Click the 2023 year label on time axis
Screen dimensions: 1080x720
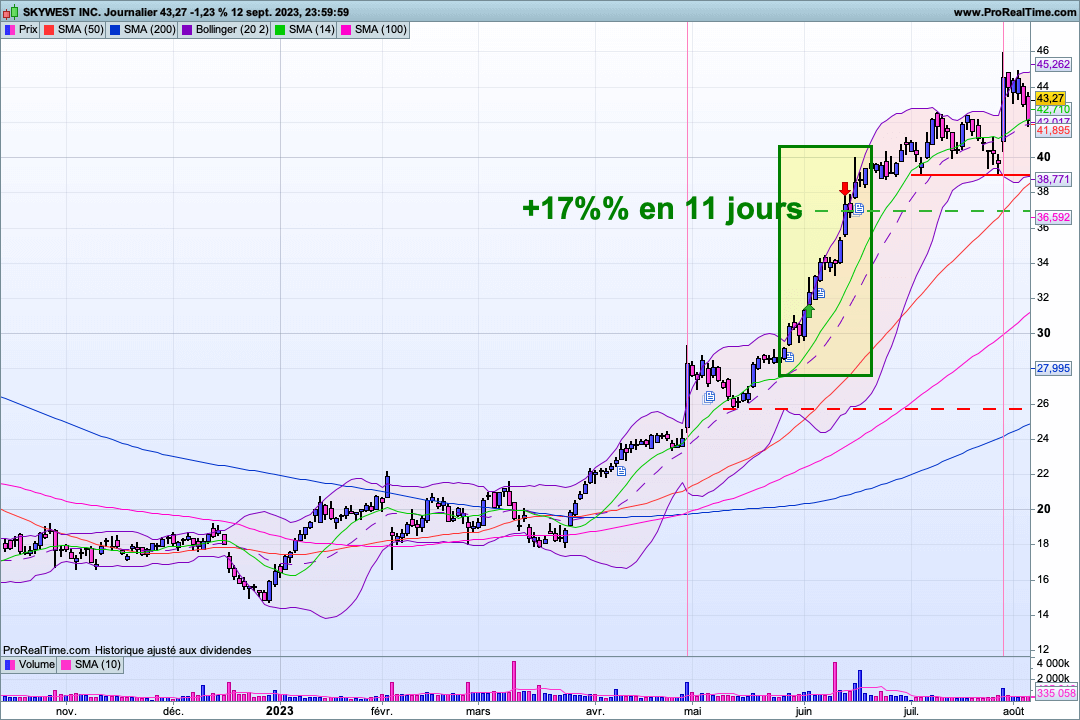[280, 710]
